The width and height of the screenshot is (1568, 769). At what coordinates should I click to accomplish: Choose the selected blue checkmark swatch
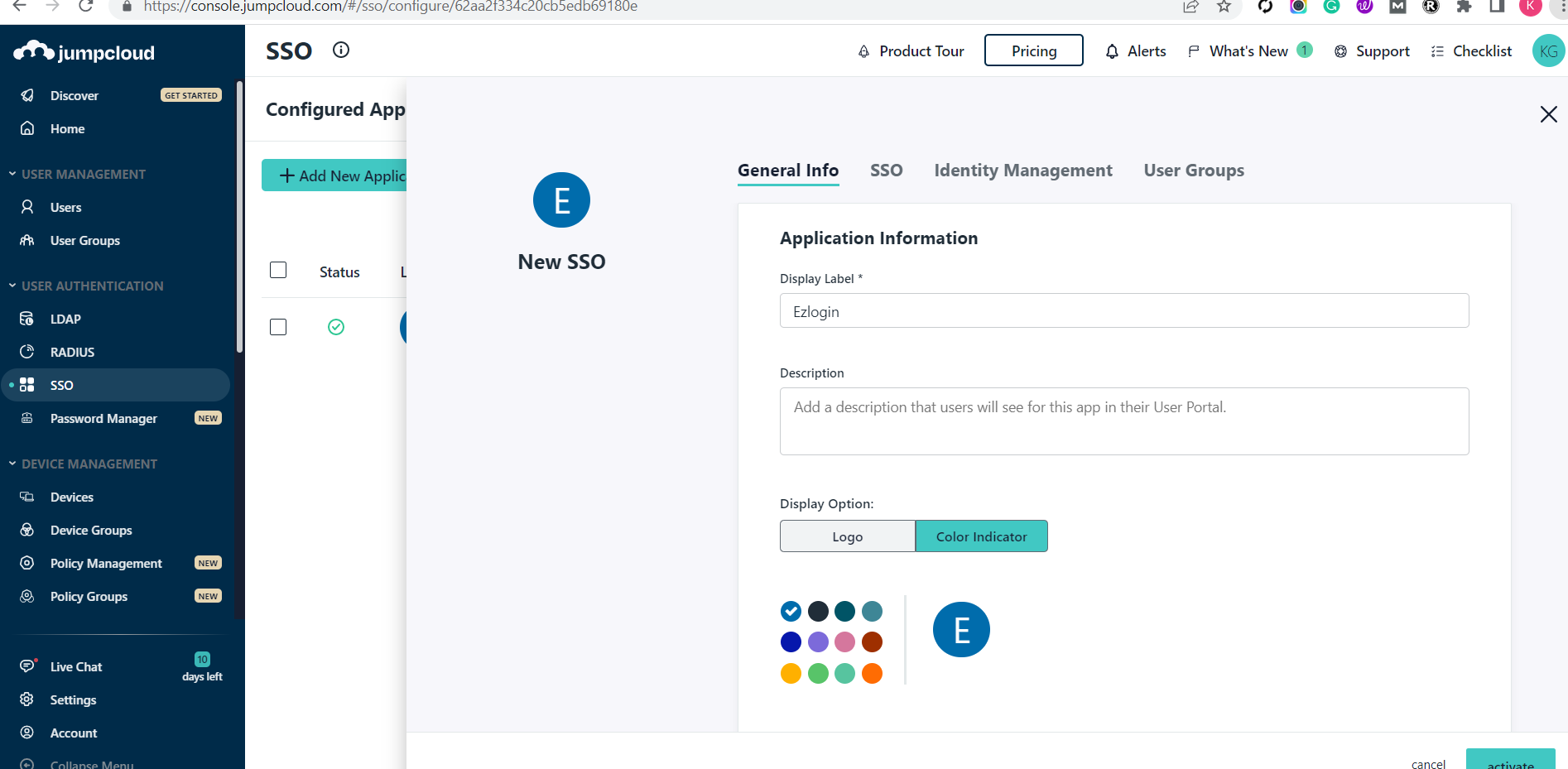coord(791,611)
